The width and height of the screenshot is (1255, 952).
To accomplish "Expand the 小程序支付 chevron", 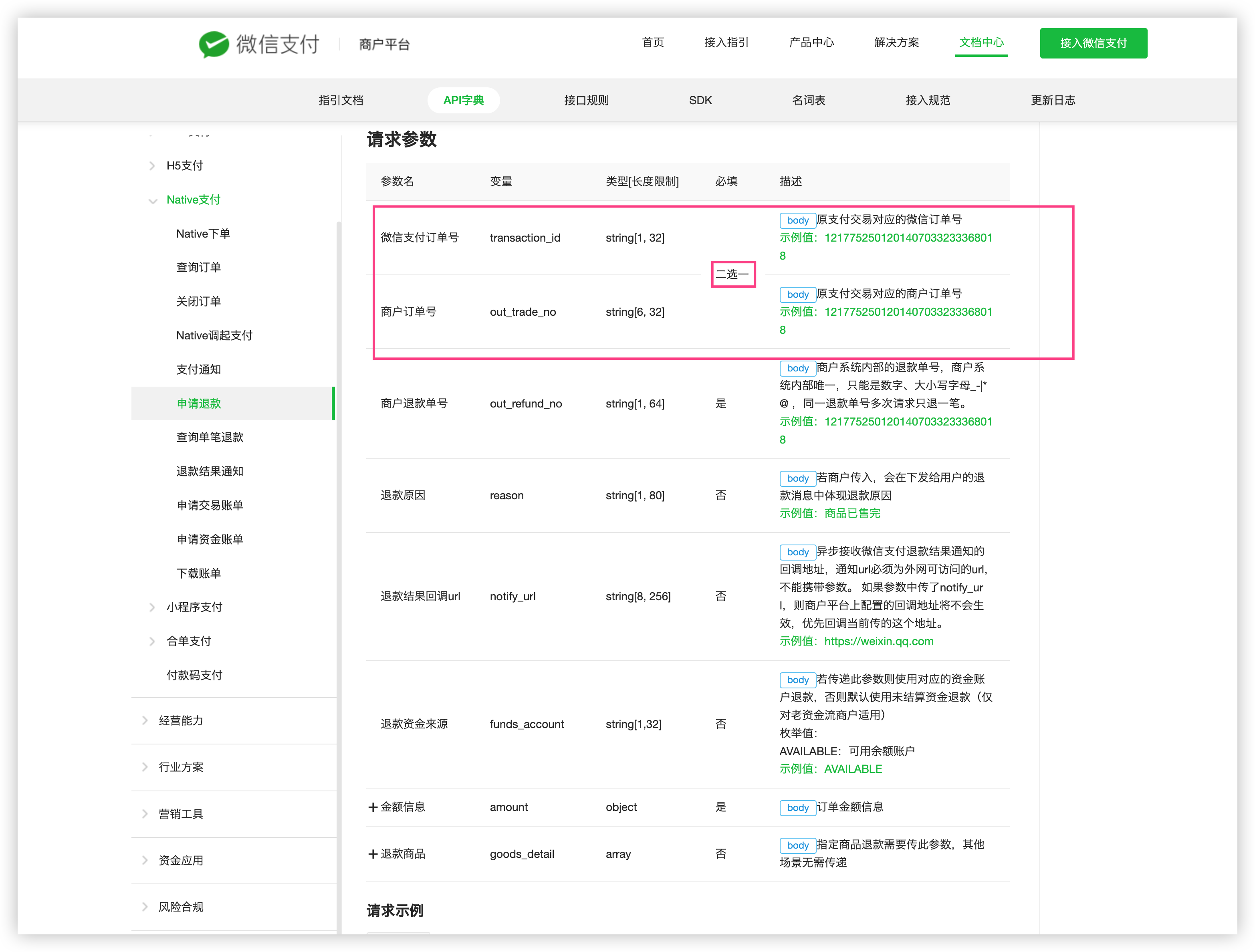I will (152, 607).
